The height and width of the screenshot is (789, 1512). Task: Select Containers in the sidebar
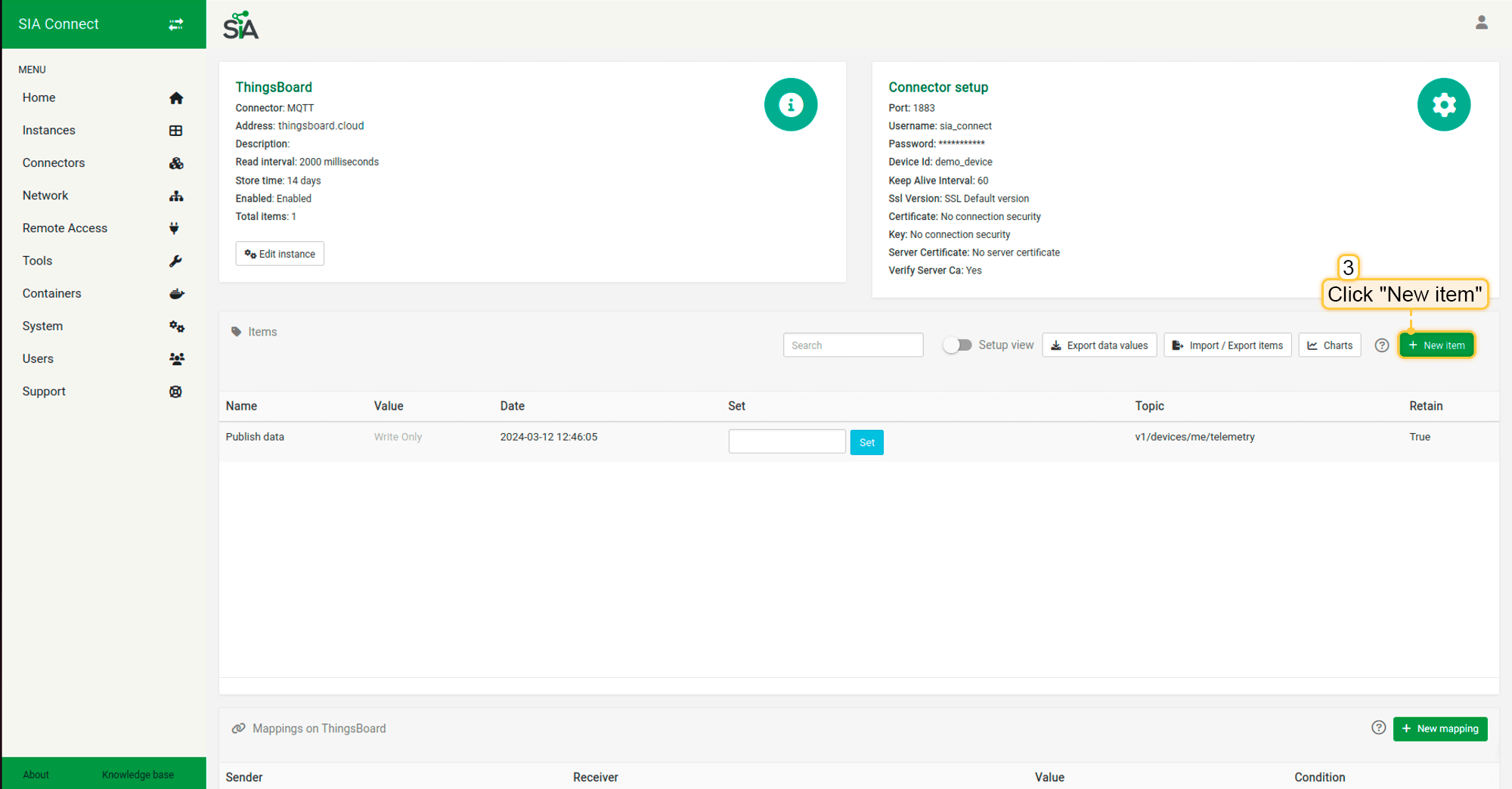(x=51, y=293)
